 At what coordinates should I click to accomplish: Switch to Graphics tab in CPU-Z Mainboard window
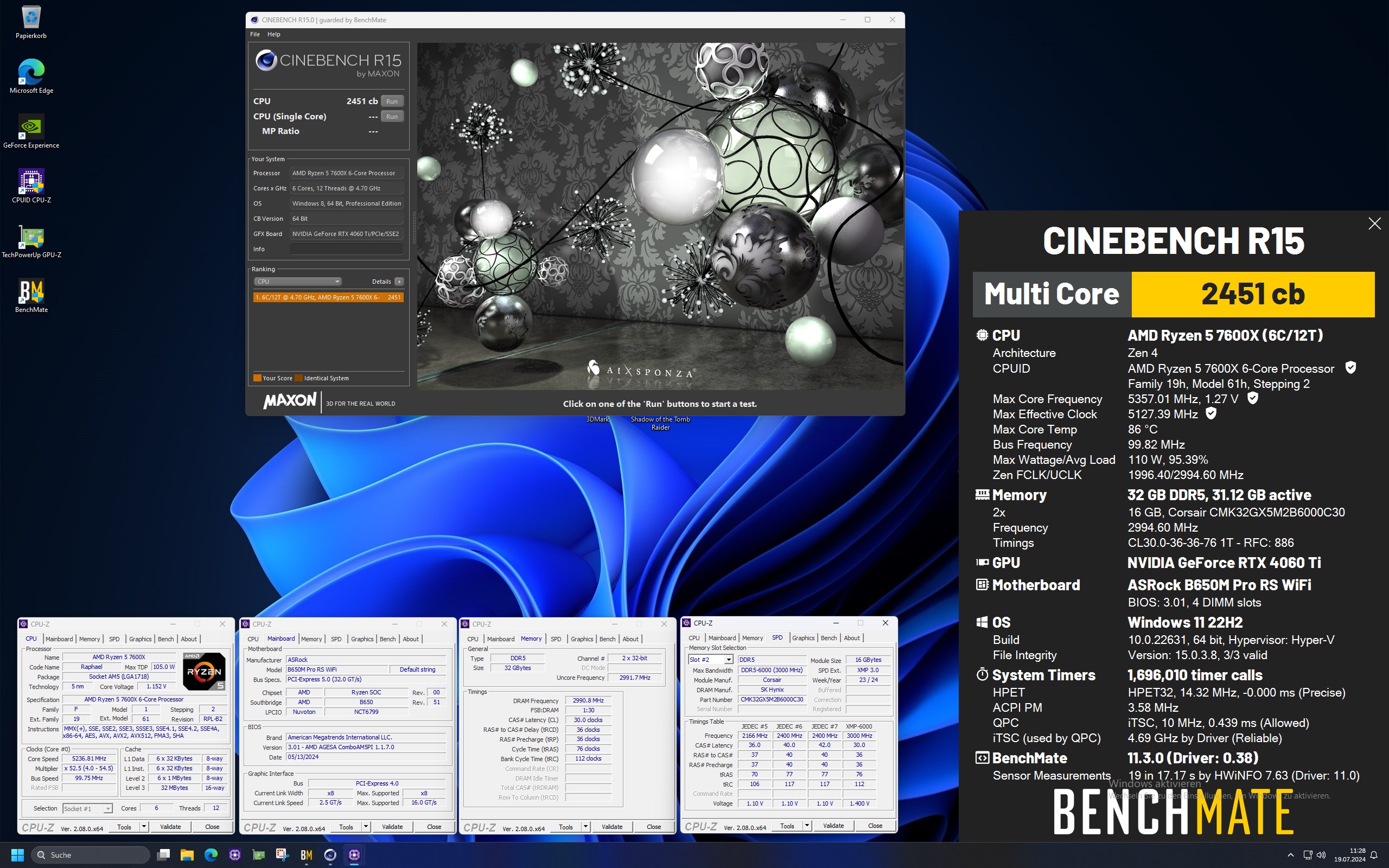pos(362,639)
